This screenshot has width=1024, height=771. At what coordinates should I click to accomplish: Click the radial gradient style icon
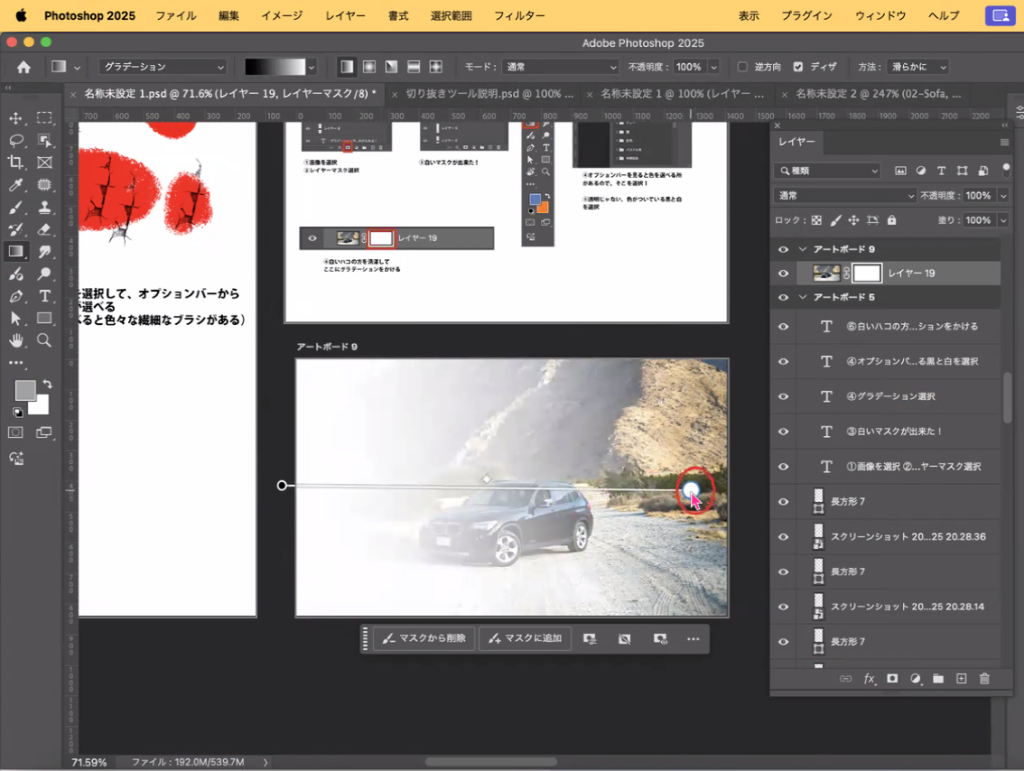pos(369,67)
